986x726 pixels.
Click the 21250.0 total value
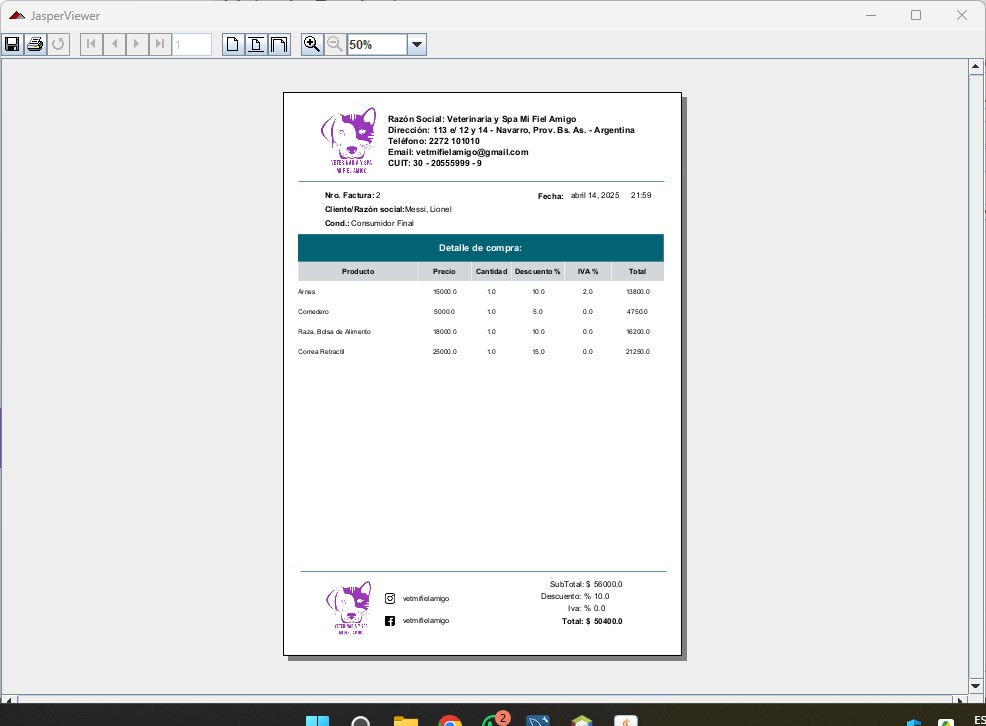pyautogui.click(x=638, y=352)
